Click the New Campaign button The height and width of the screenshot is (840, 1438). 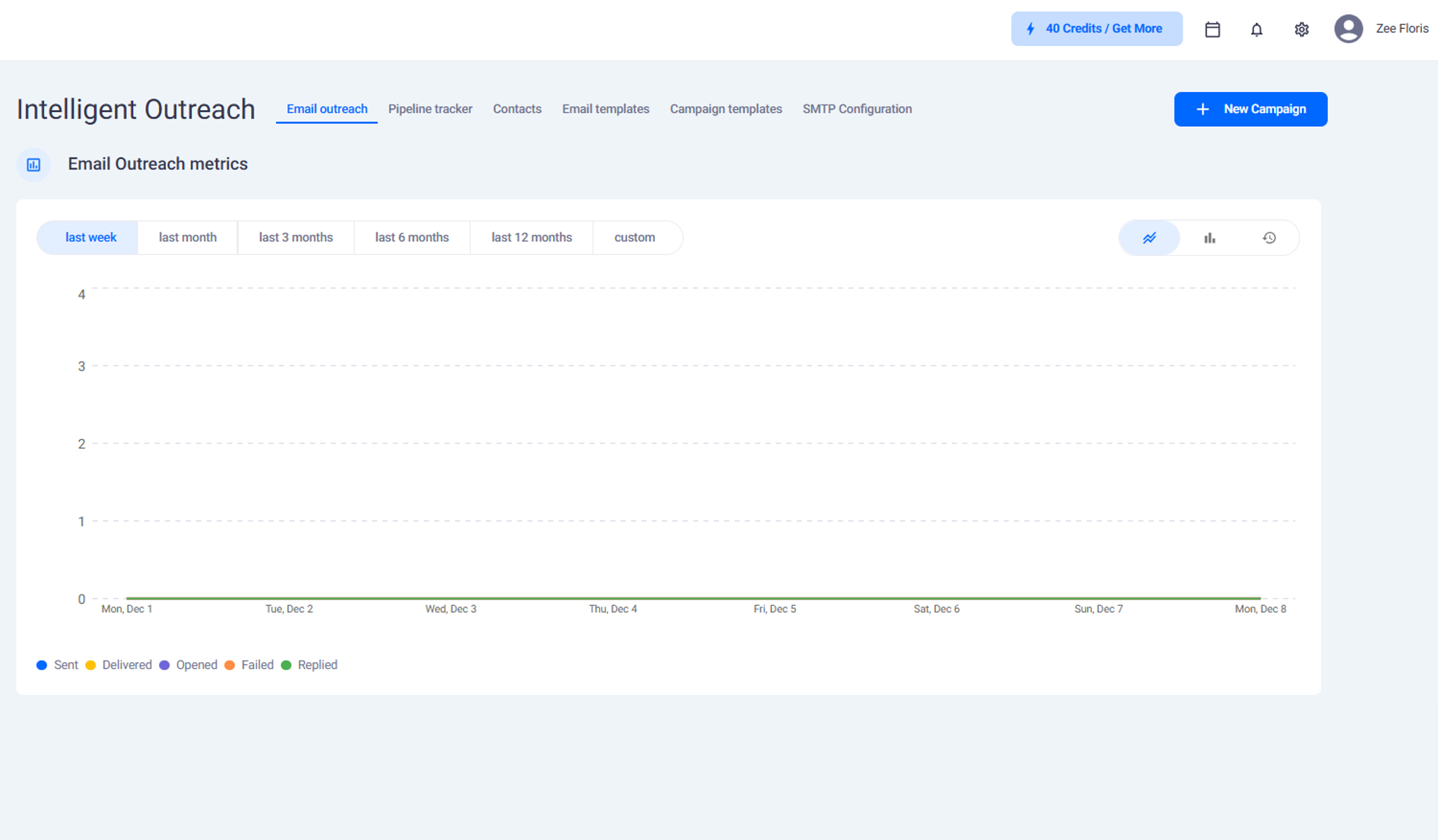[1250, 109]
